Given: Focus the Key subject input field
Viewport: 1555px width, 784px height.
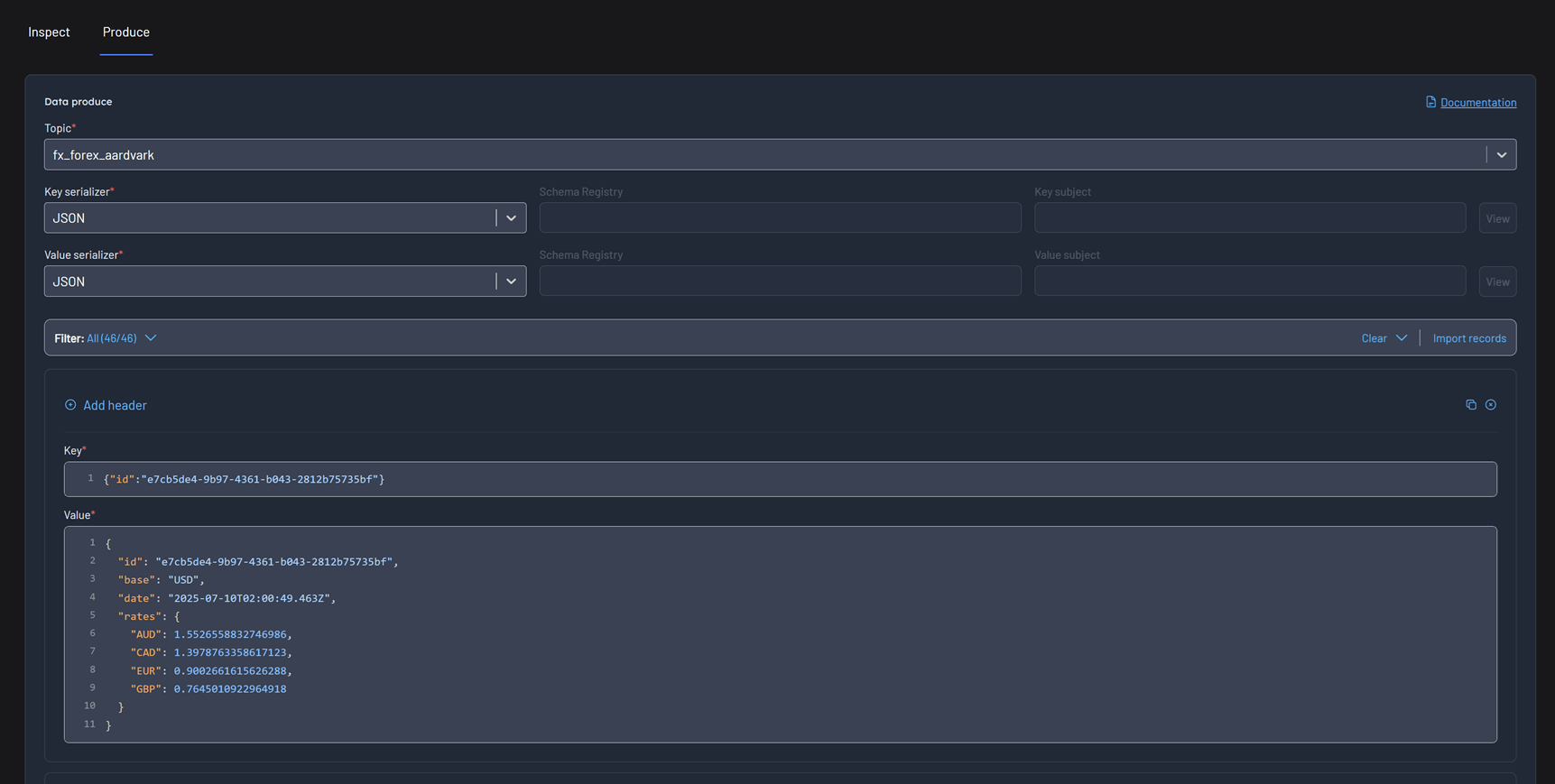Looking at the screenshot, I should click(1249, 218).
